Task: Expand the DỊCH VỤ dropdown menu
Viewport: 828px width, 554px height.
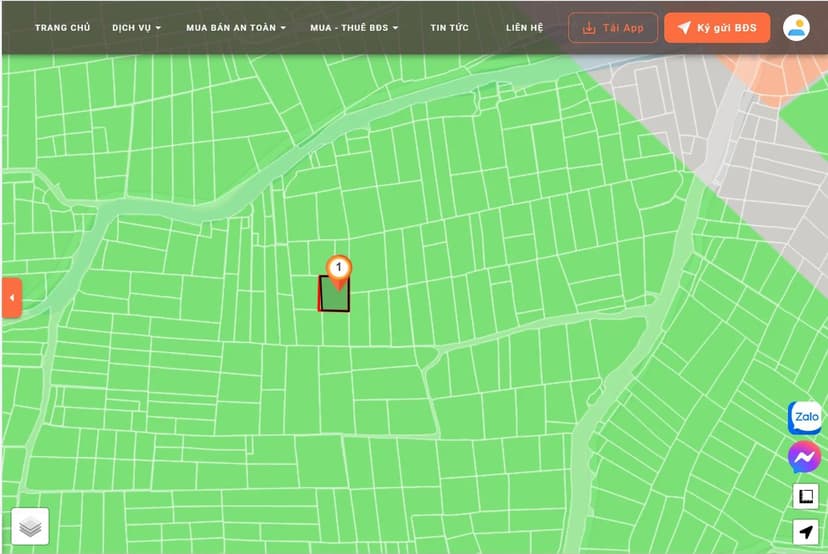Action: [136, 27]
